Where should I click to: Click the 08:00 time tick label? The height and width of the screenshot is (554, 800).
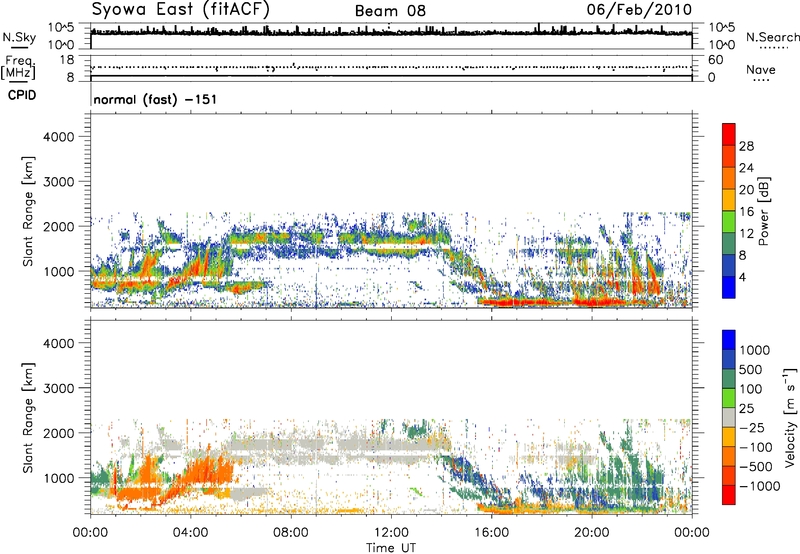pos(291,533)
